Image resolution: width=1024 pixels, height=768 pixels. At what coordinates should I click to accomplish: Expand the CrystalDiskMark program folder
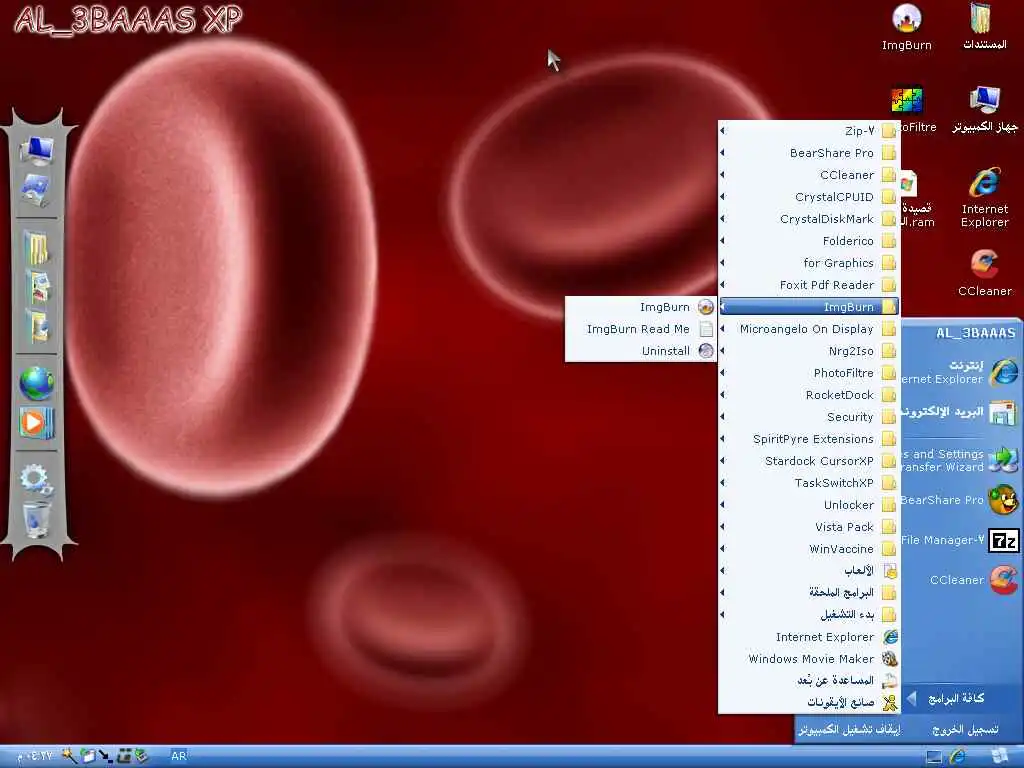point(809,219)
